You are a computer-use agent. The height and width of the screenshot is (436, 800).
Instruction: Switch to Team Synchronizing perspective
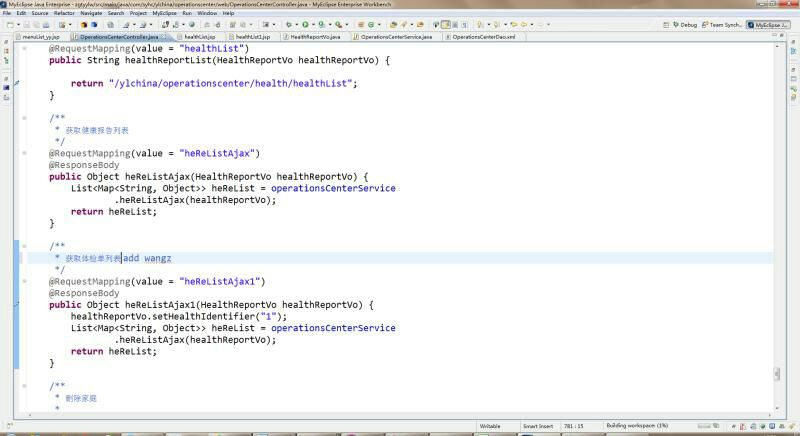click(722, 24)
